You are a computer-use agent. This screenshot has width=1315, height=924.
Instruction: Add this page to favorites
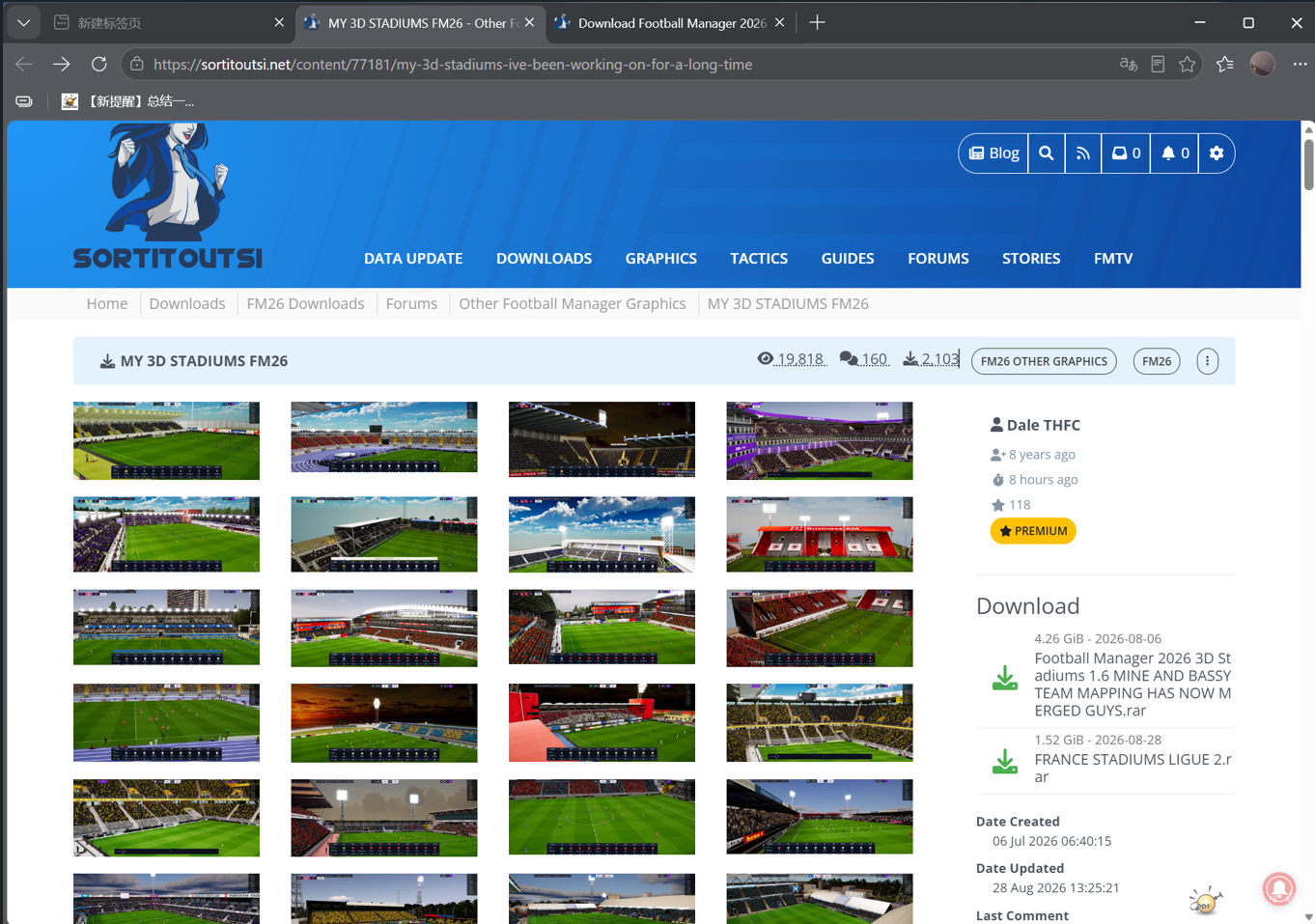point(1188,65)
